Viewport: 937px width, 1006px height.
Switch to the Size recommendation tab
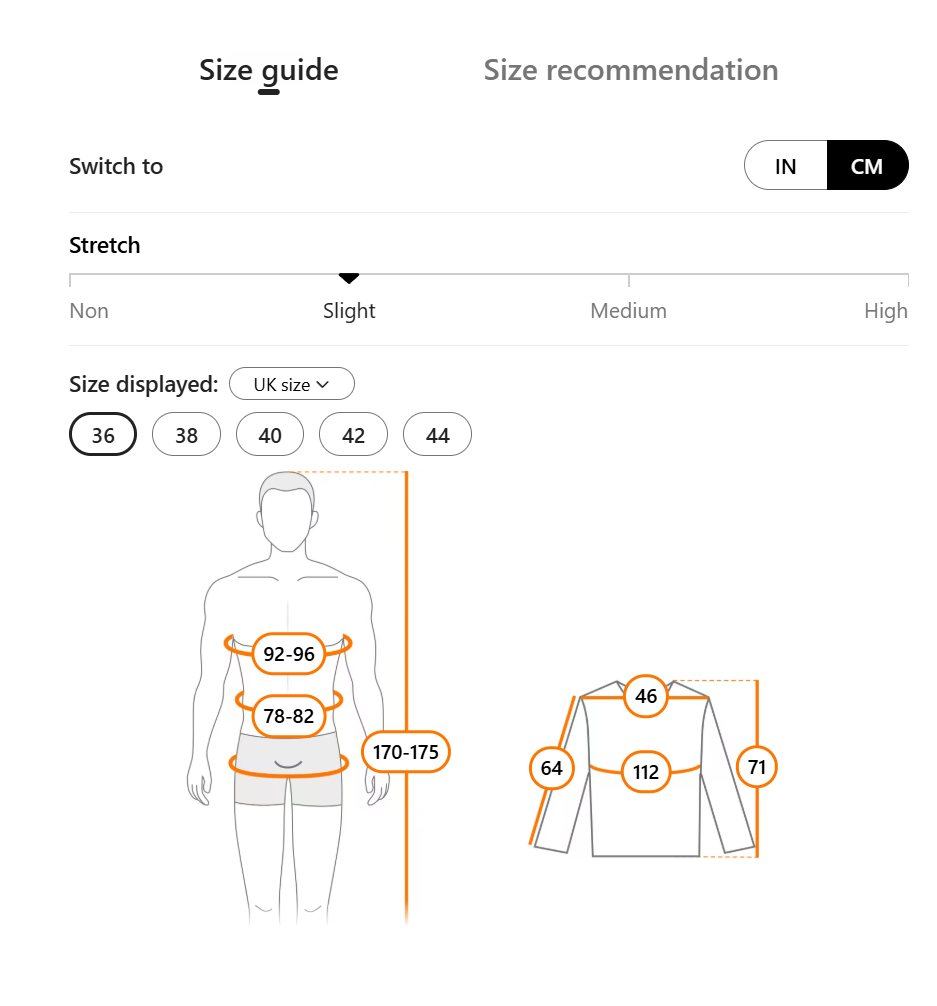click(x=630, y=70)
